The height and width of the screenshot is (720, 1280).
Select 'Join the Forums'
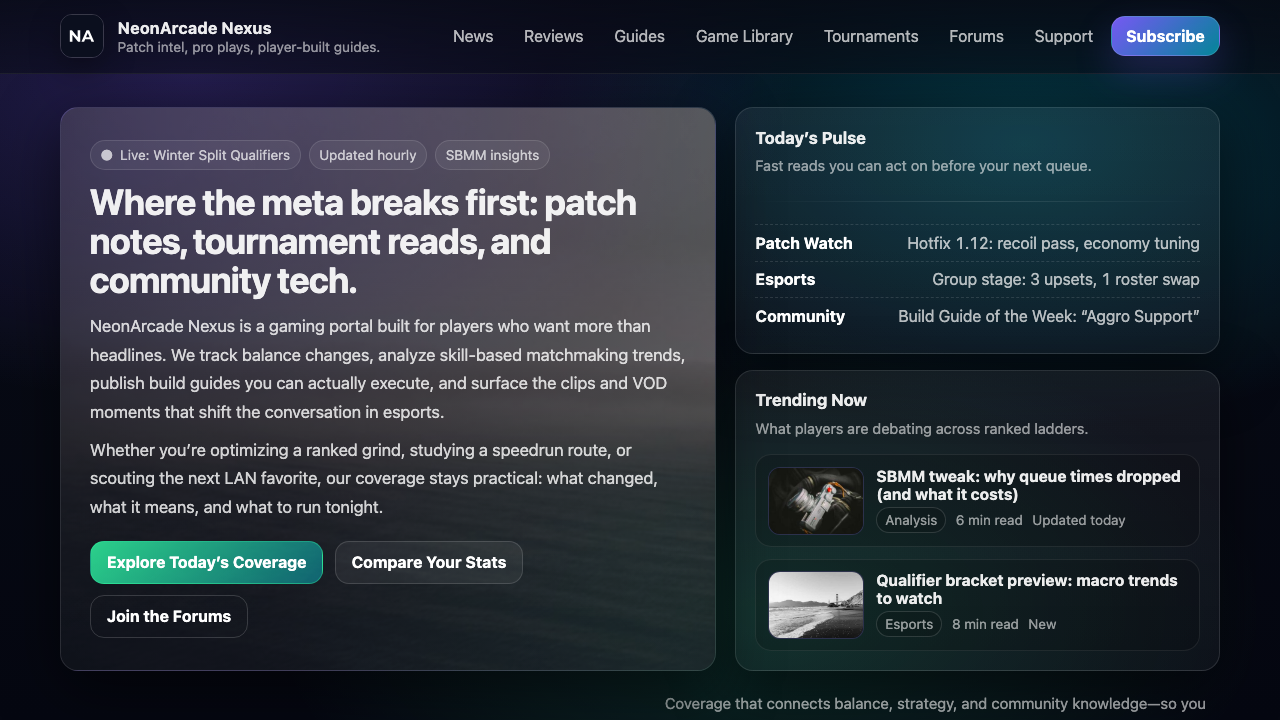click(x=168, y=616)
